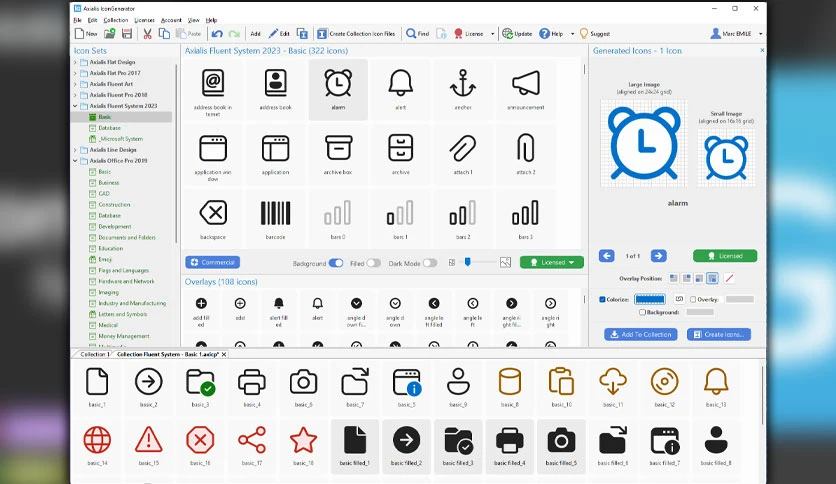Toggle the Background switch under icon grid
Image resolution: width=836 pixels, height=484 pixels.
pyautogui.click(x=336, y=263)
